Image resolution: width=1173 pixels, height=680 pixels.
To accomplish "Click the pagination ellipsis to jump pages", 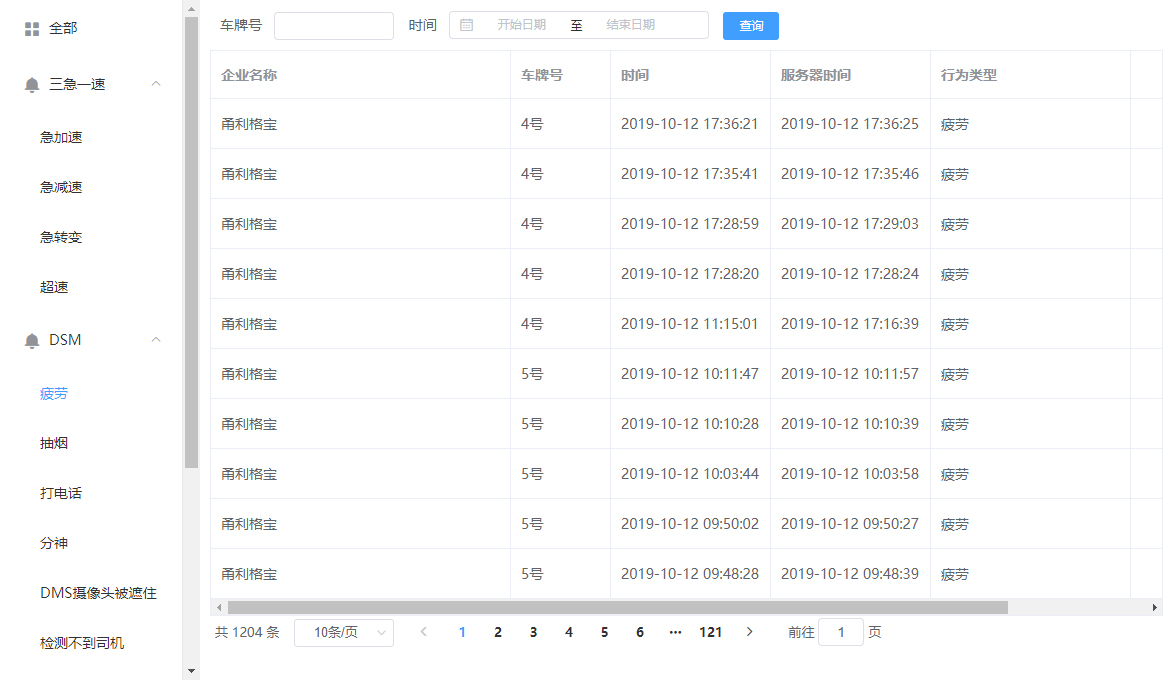I will click(x=675, y=632).
